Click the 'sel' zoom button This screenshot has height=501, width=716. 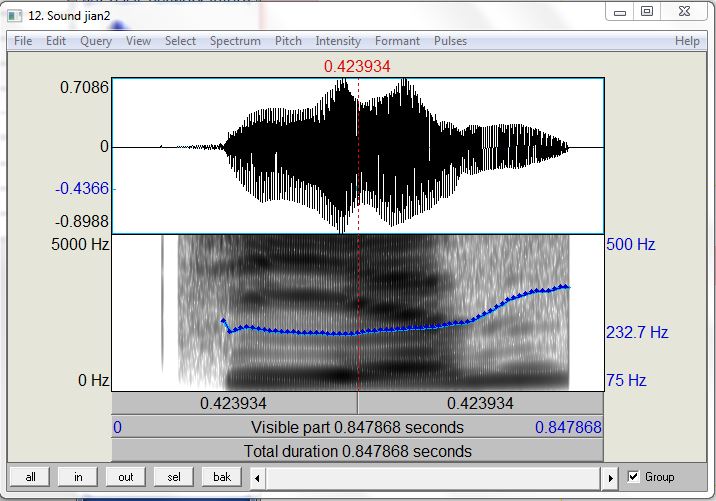click(174, 477)
